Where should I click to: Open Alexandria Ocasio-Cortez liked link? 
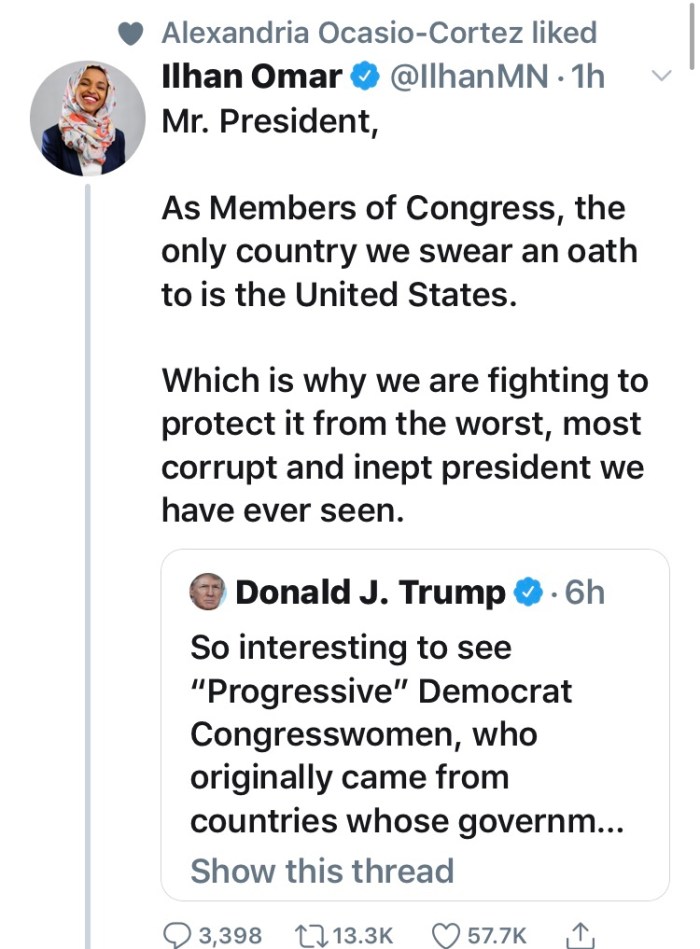click(378, 33)
